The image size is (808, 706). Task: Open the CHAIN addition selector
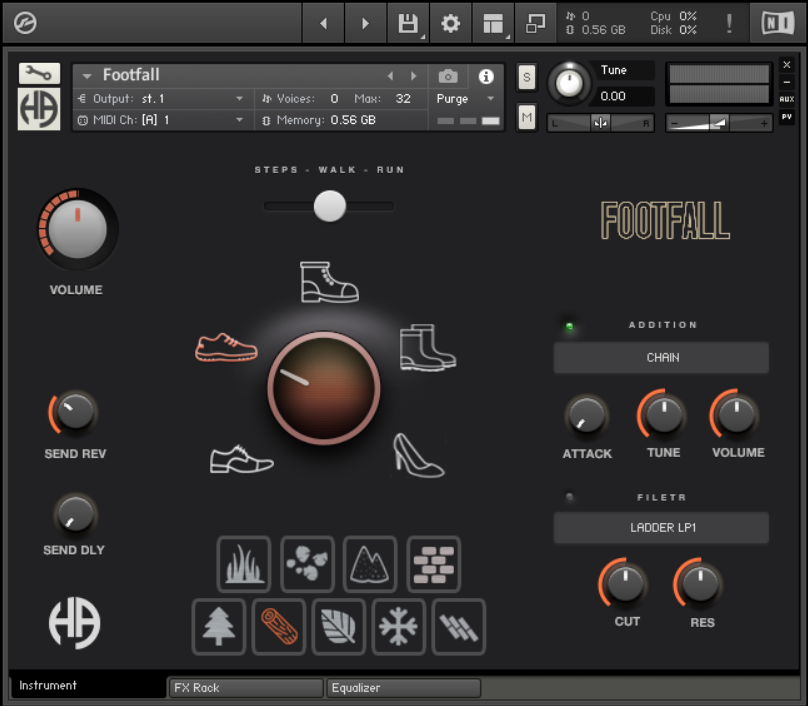pos(660,356)
